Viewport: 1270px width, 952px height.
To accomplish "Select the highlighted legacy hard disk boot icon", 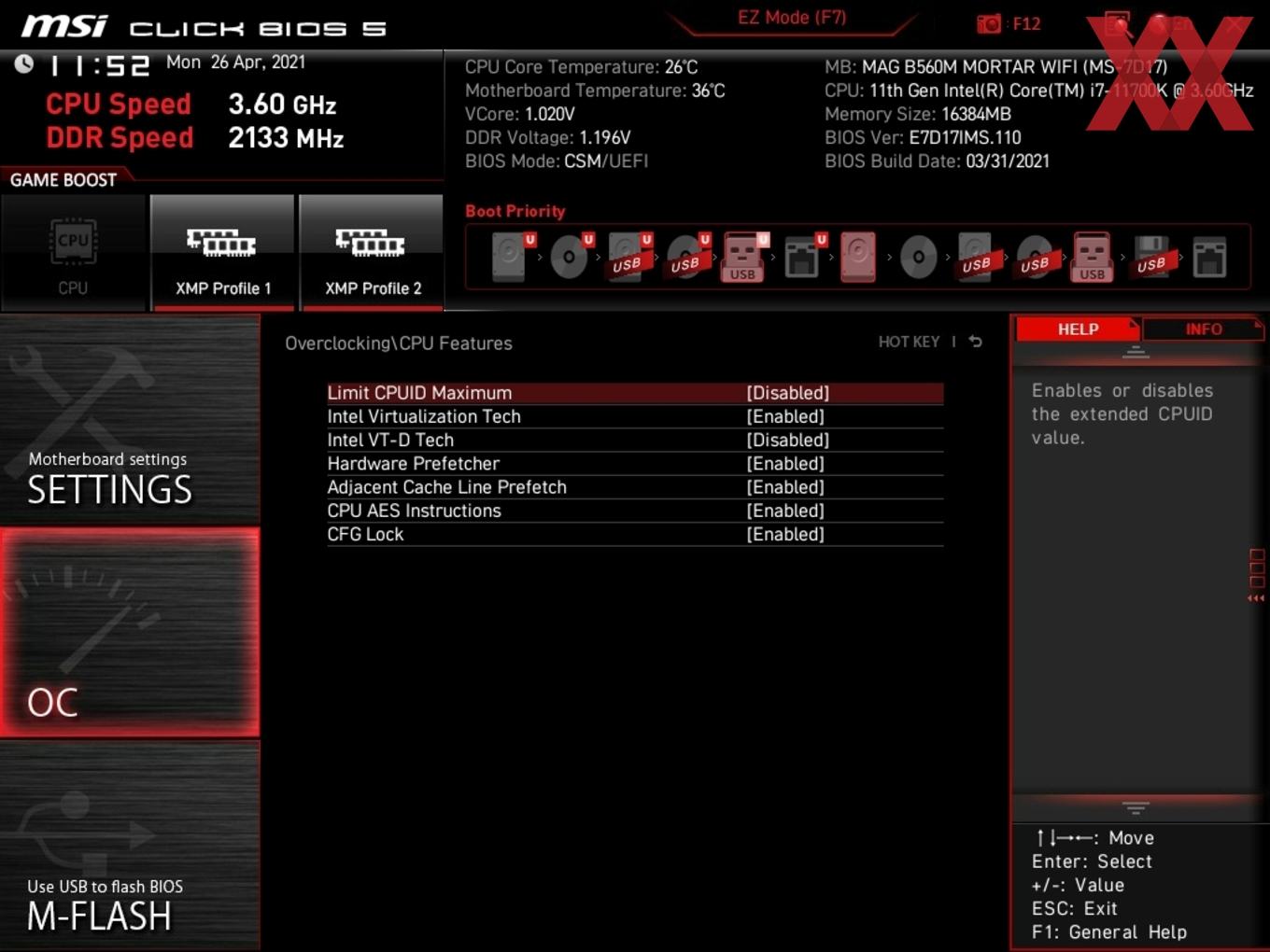I will (858, 257).
